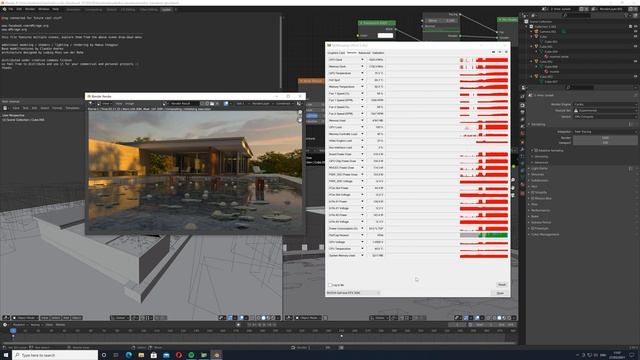
Task: Open the GPU selection dropdown in GPU-Z
Action: (353, 293)
